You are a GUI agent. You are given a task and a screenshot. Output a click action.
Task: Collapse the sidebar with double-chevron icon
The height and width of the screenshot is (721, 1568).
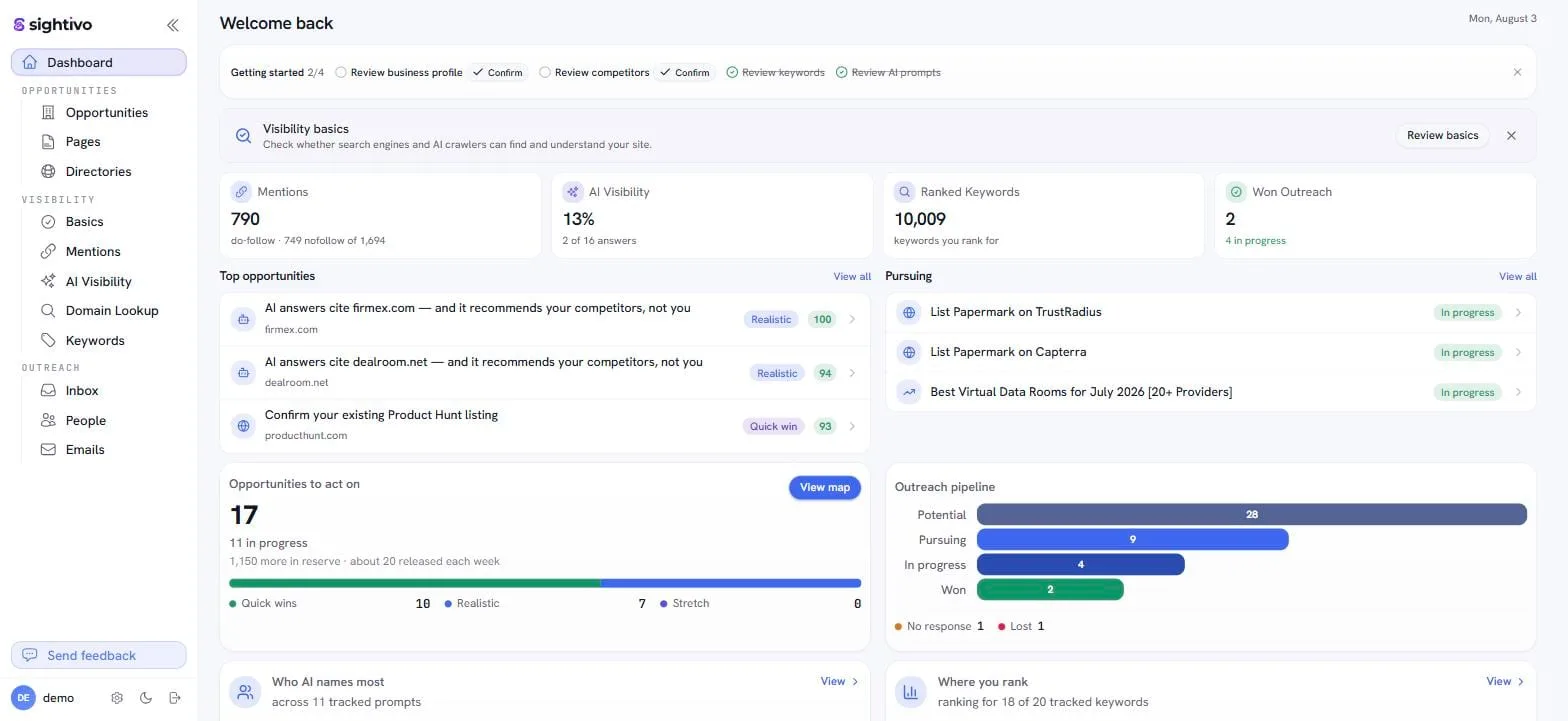(x=173, y=25)
